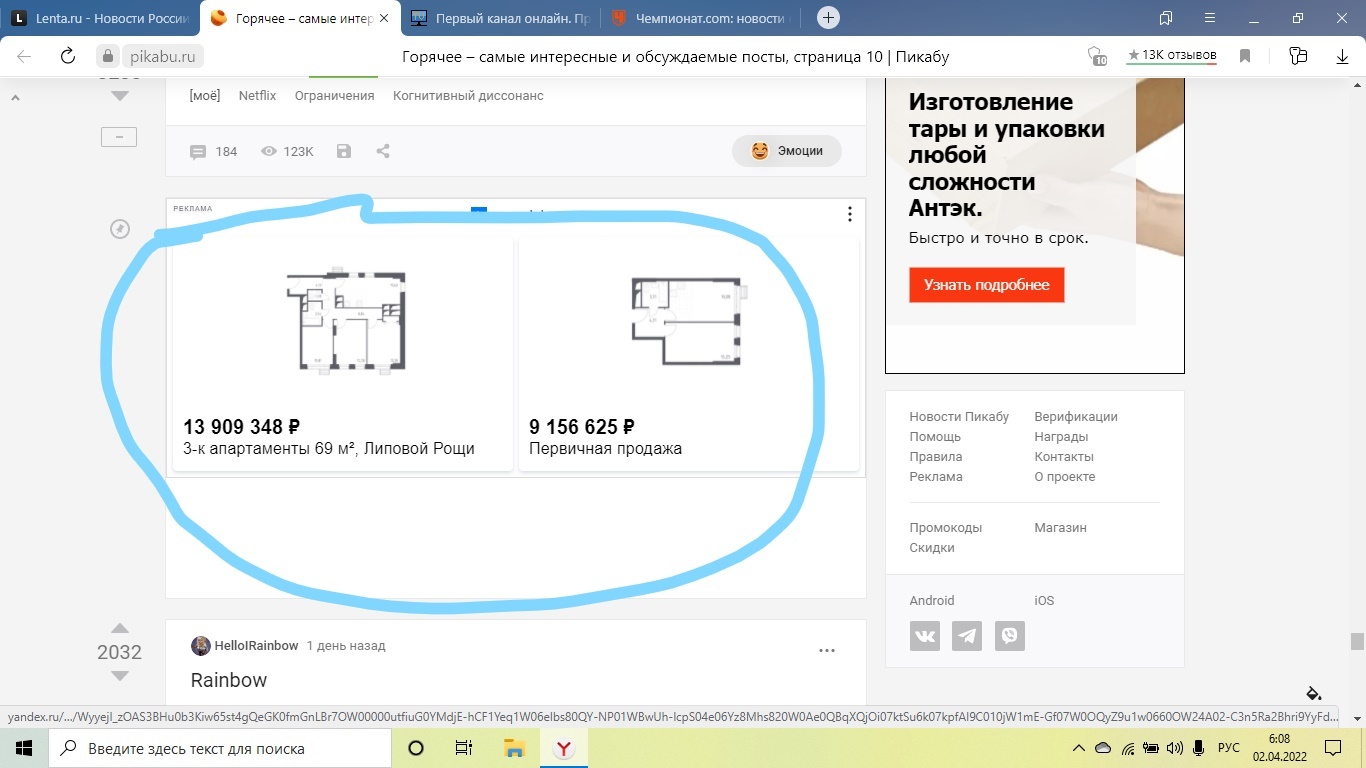Go back to the previous page

tap(24, 56)
